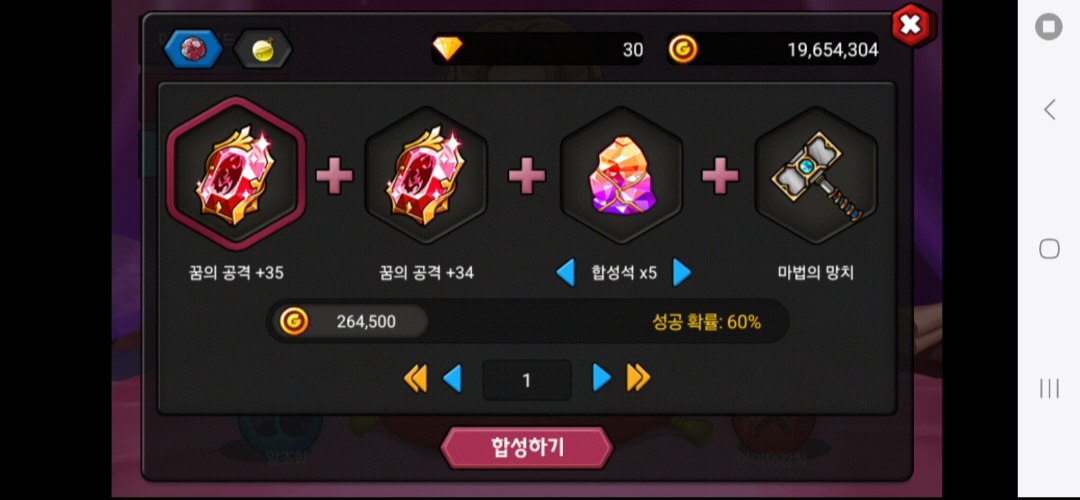The width and height of the screenshot is (1080, 500).
Task: Go to previous page with blue left arrow
Action: [x=453, y=379]
